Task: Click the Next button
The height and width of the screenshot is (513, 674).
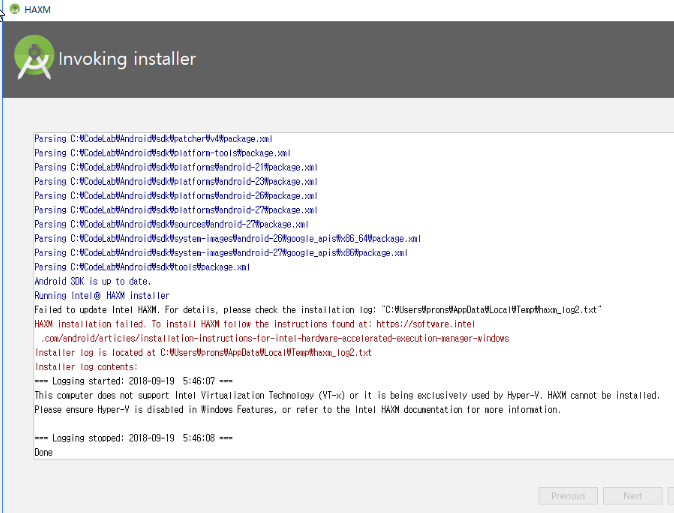Action: pyautogui.click(x=632, y=496)
